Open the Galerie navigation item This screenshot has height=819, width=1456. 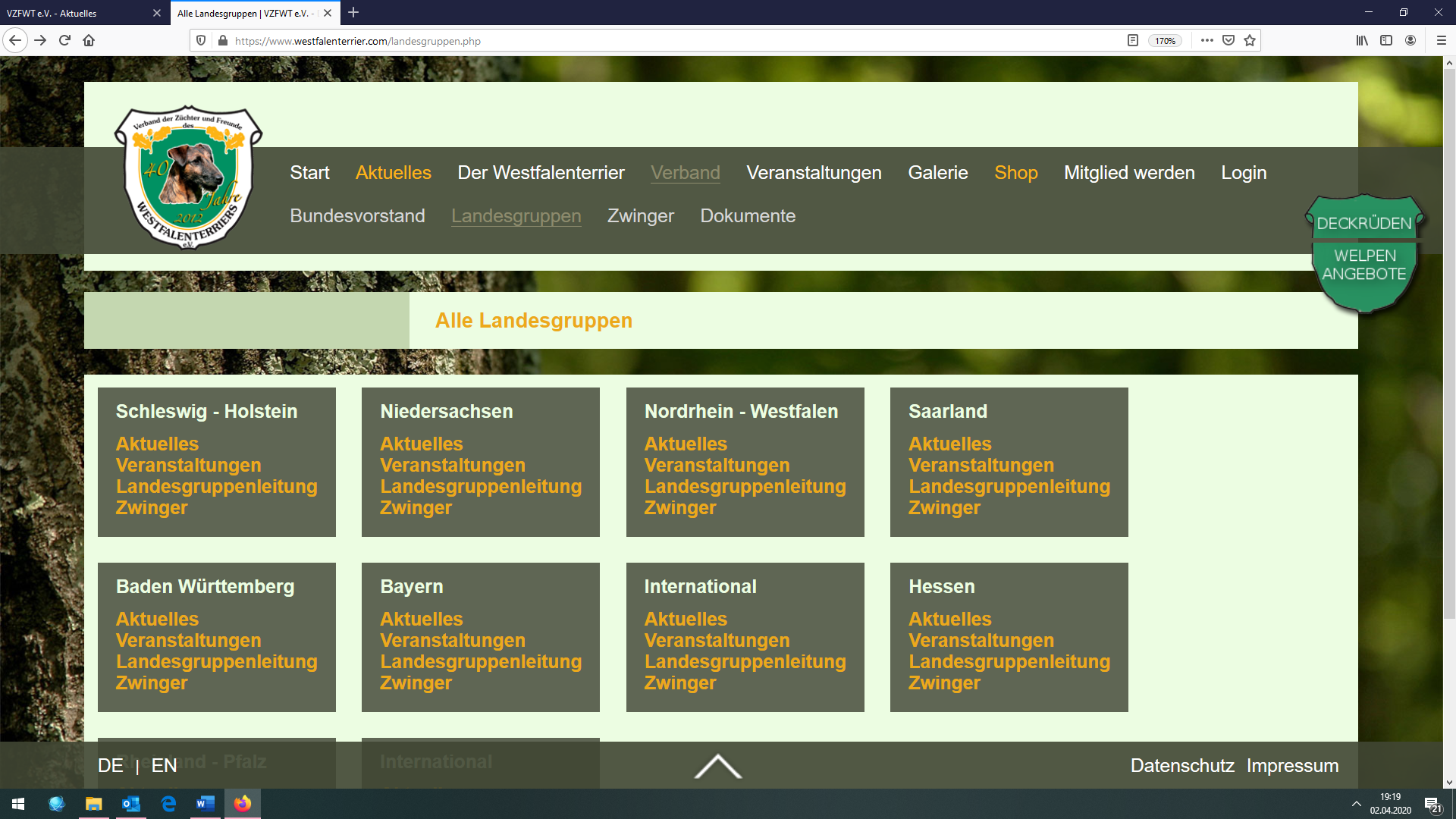938,173
